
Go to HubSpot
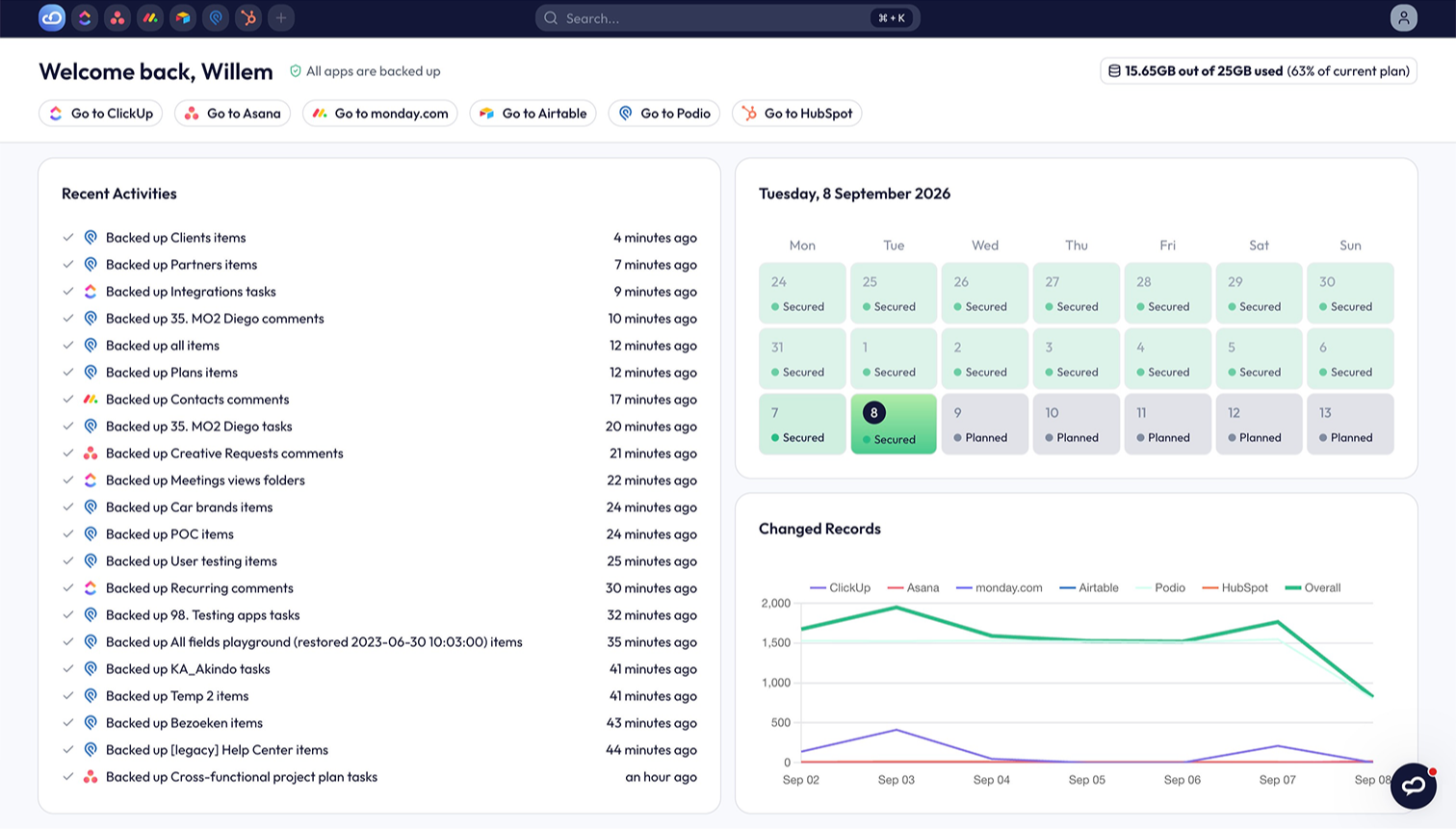pos(797,114)
